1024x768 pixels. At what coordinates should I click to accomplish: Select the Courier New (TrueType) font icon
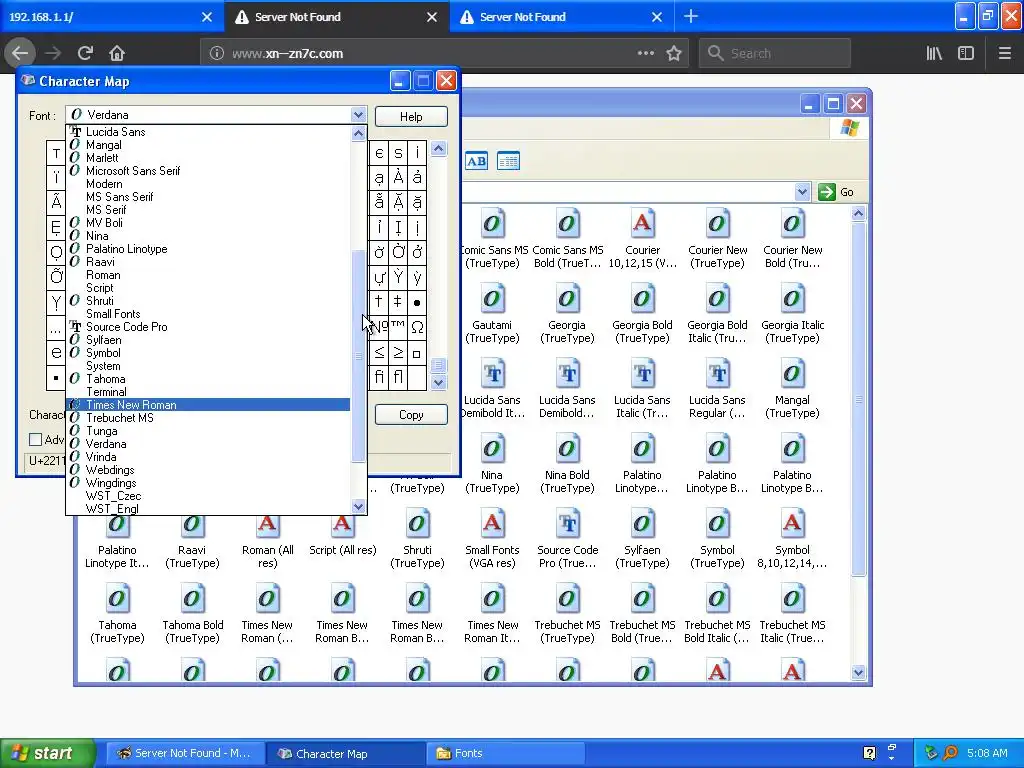tap(717, 238)
